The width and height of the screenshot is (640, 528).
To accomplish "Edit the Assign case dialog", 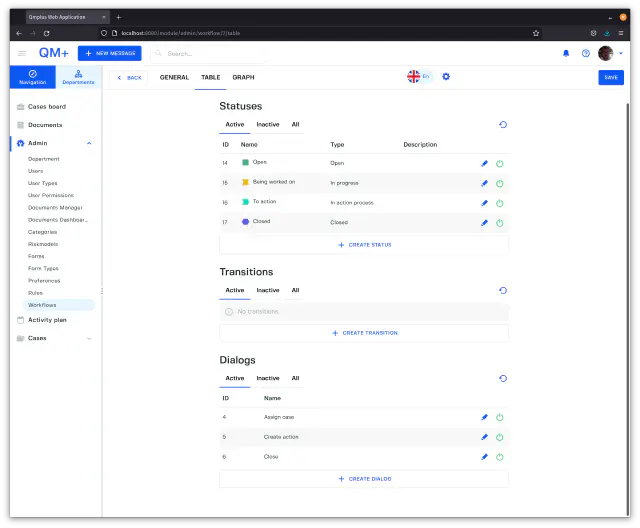I will pyautogui.click(x=484, y=417).
